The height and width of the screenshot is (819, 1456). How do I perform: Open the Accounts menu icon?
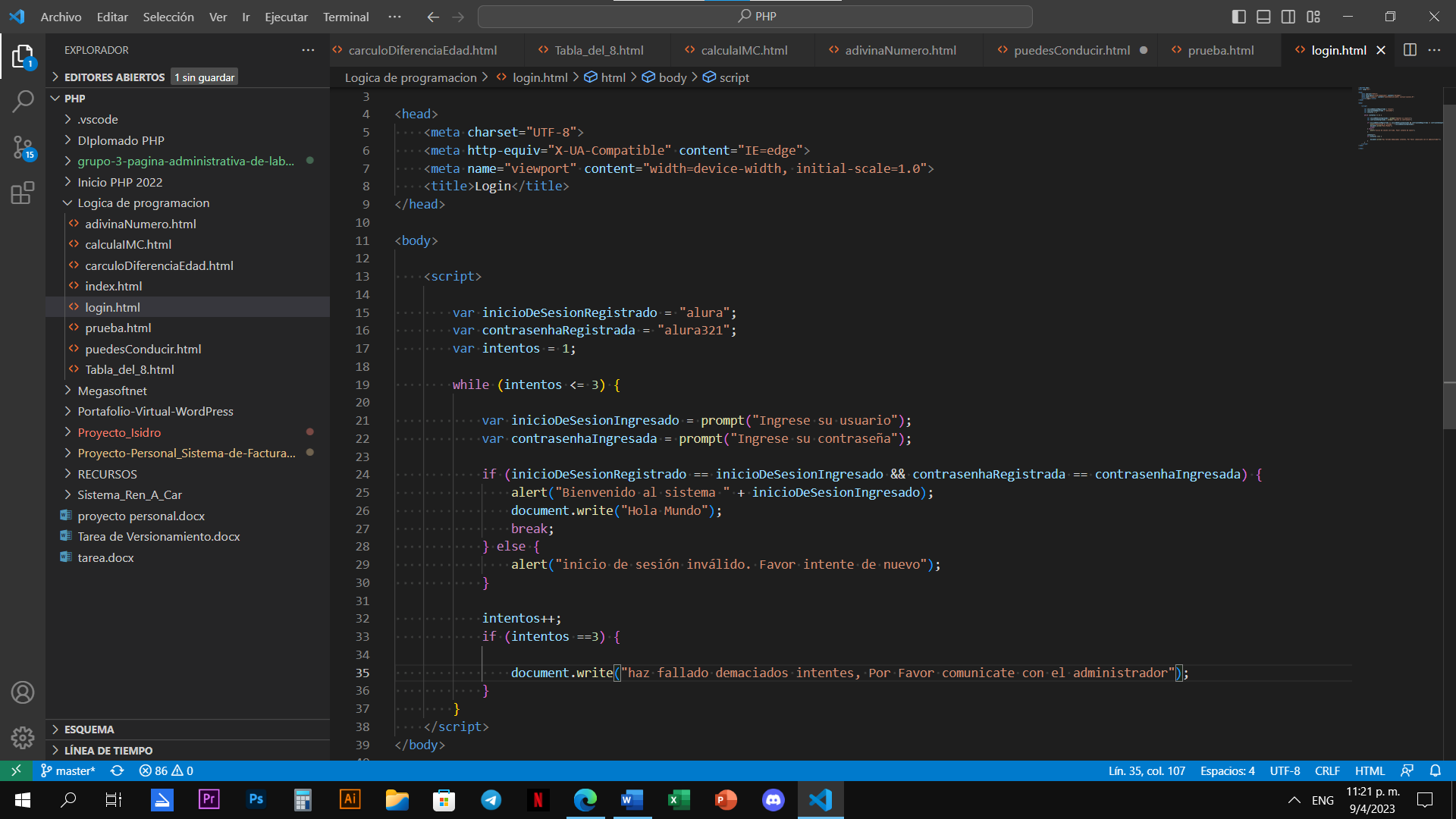click(x=23, y=692)
